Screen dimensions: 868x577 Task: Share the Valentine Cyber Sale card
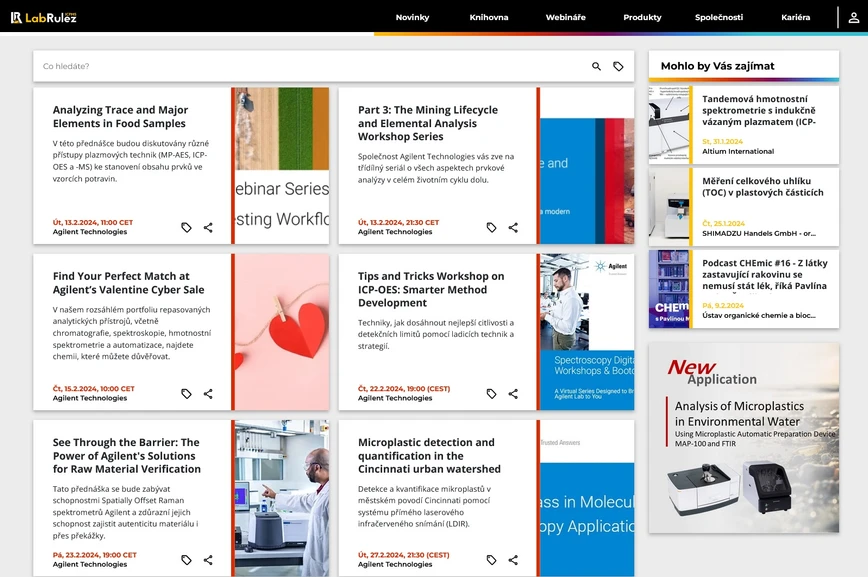(x=208, y=394)
